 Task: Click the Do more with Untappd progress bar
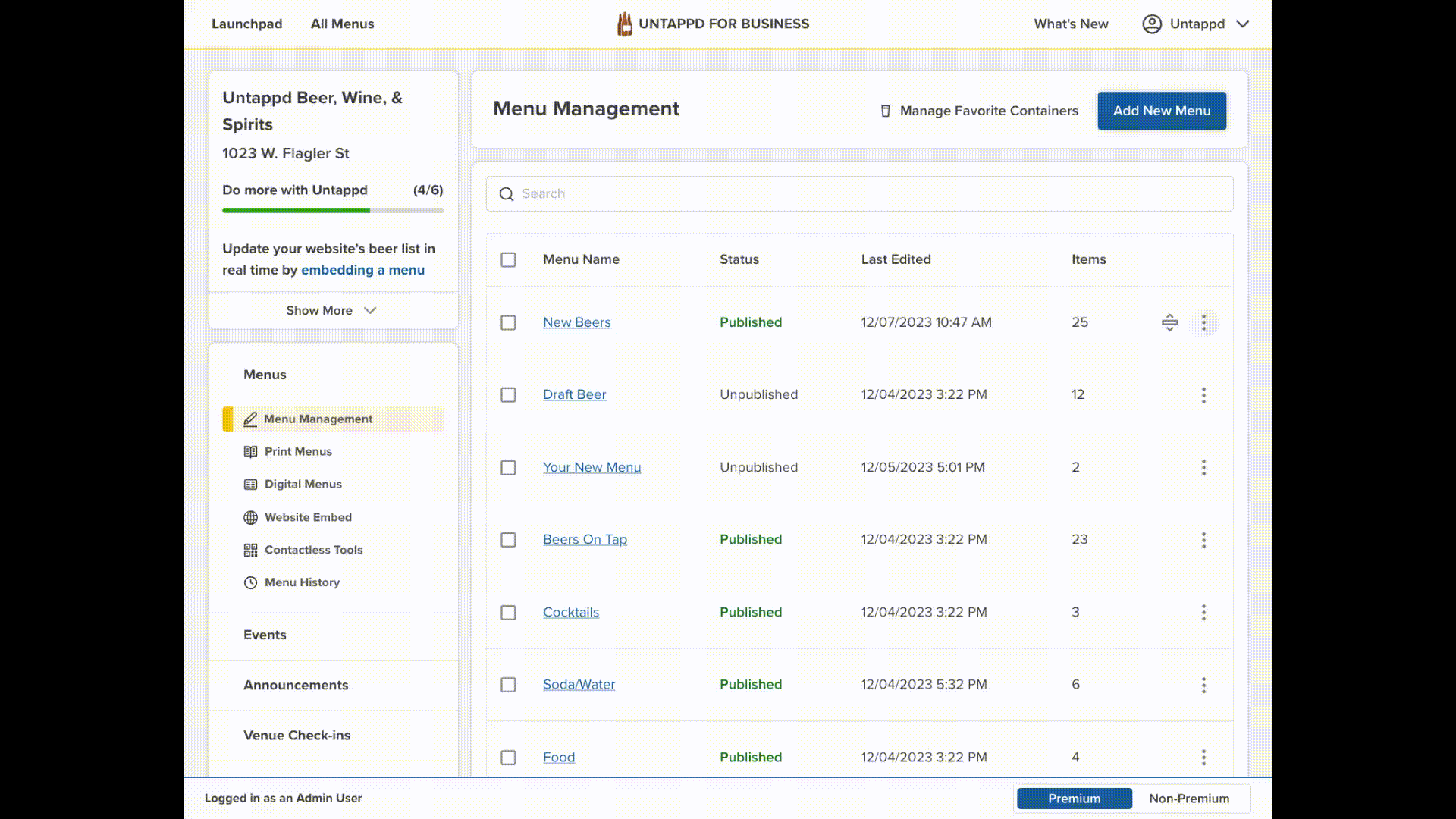332,210
